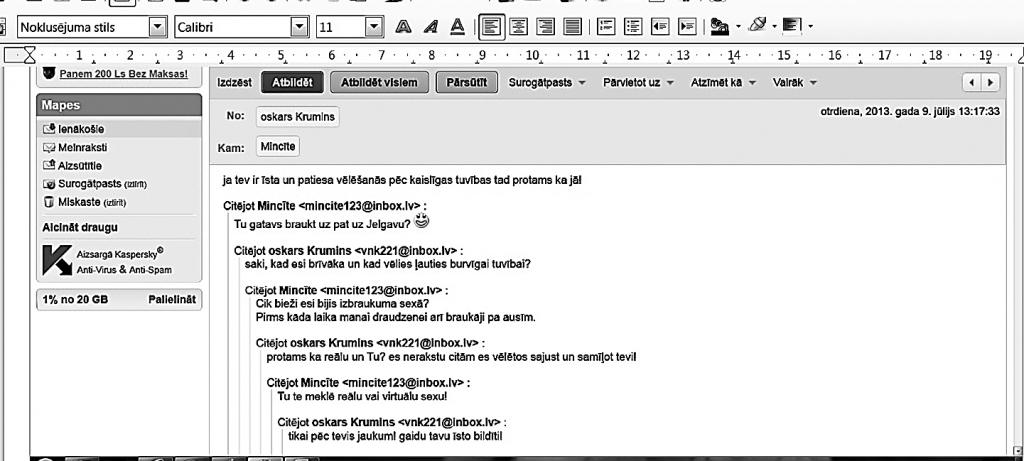The width and height of the screenshot is (1024, 461).
Task: Click into the font name field
Action: pyautogui.click(x=232, y=27)
